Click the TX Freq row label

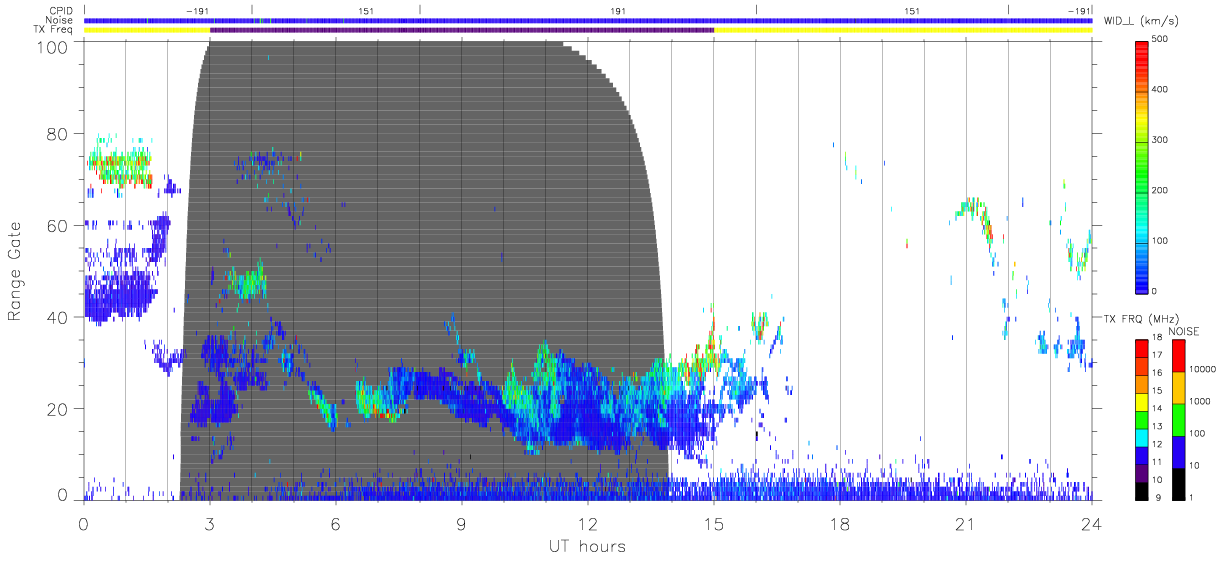[52, 30]
